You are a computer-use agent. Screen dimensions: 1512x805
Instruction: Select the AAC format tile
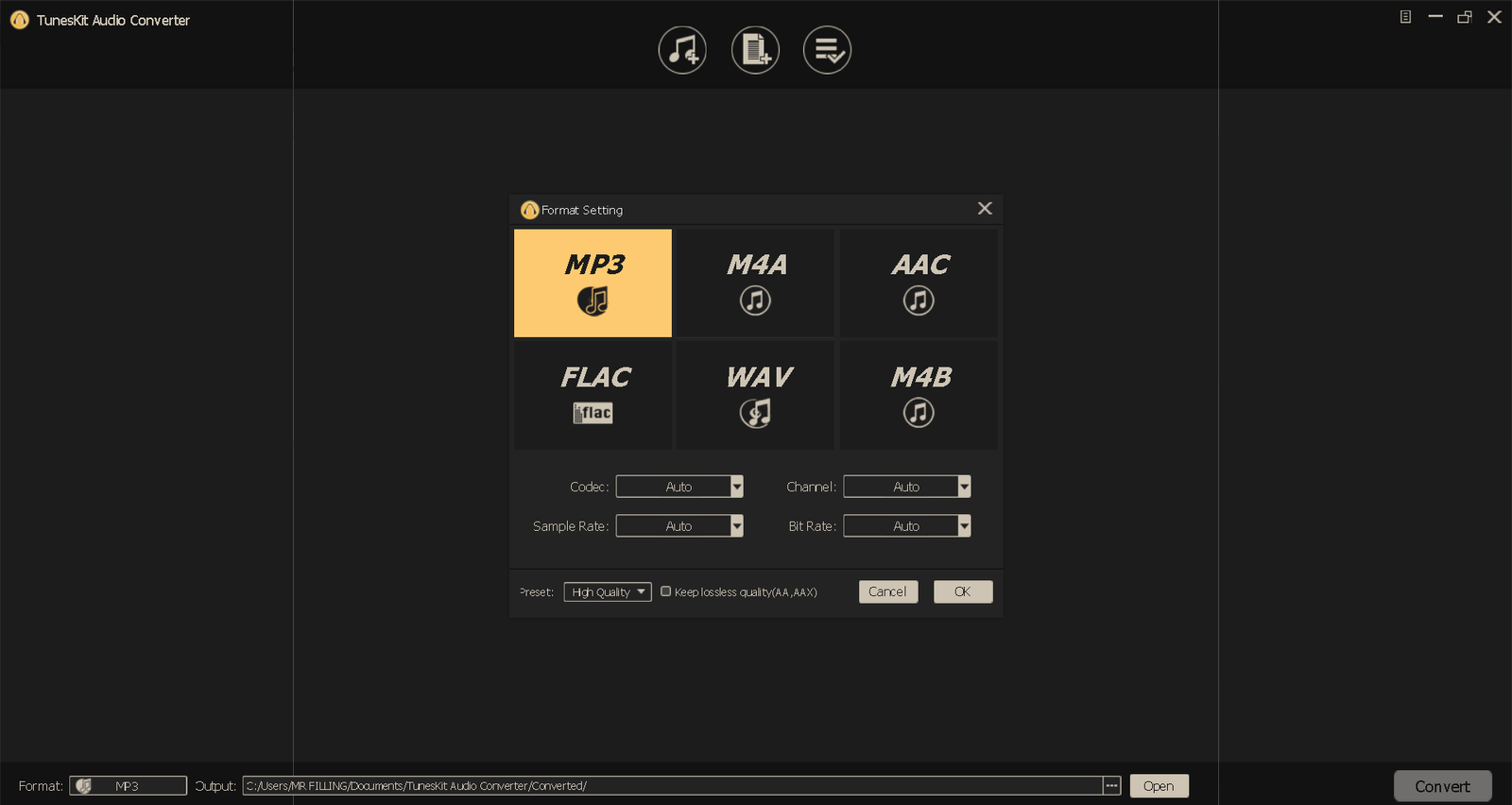pyautogui.click(x=919, y=283)
